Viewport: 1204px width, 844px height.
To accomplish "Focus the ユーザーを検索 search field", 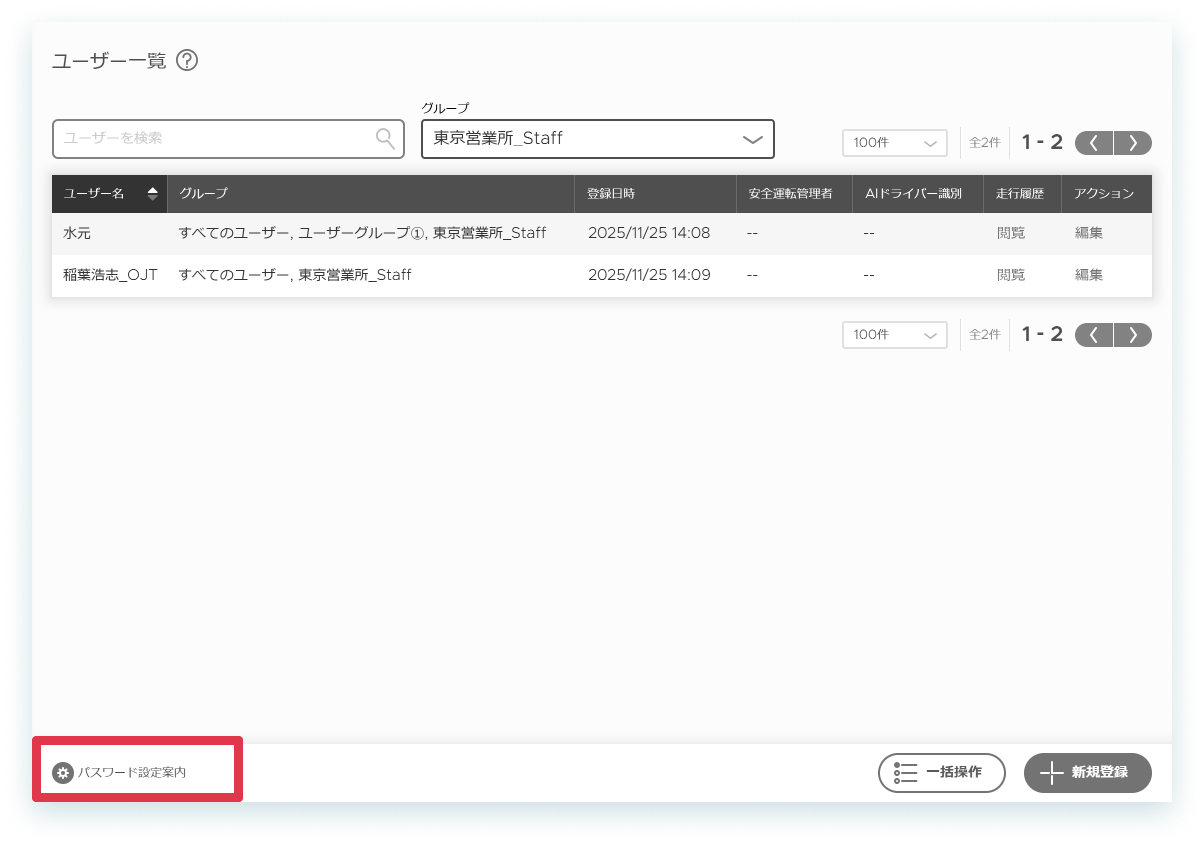I will coord(228,139).
